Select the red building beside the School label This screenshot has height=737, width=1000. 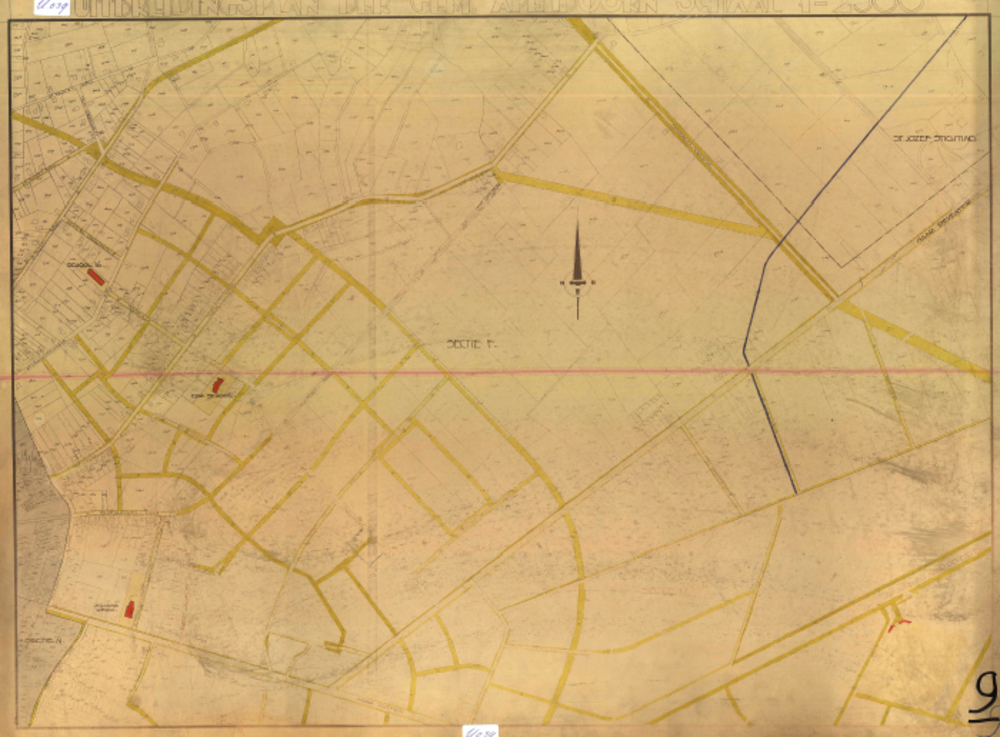pyautogui.click(x=96, y=276)
